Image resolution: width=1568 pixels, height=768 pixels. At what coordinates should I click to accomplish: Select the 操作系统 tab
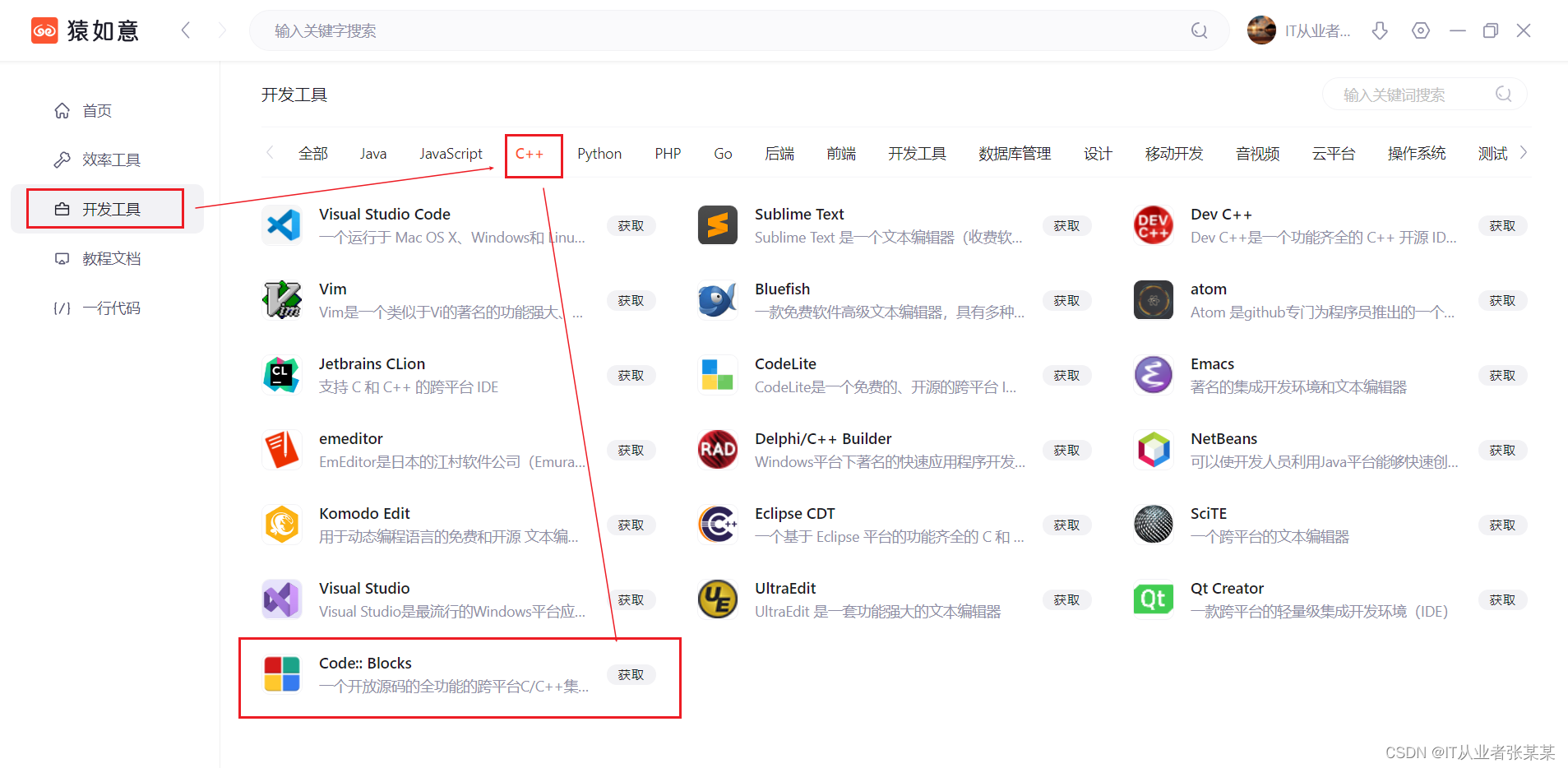click(x=1417, y=154)
